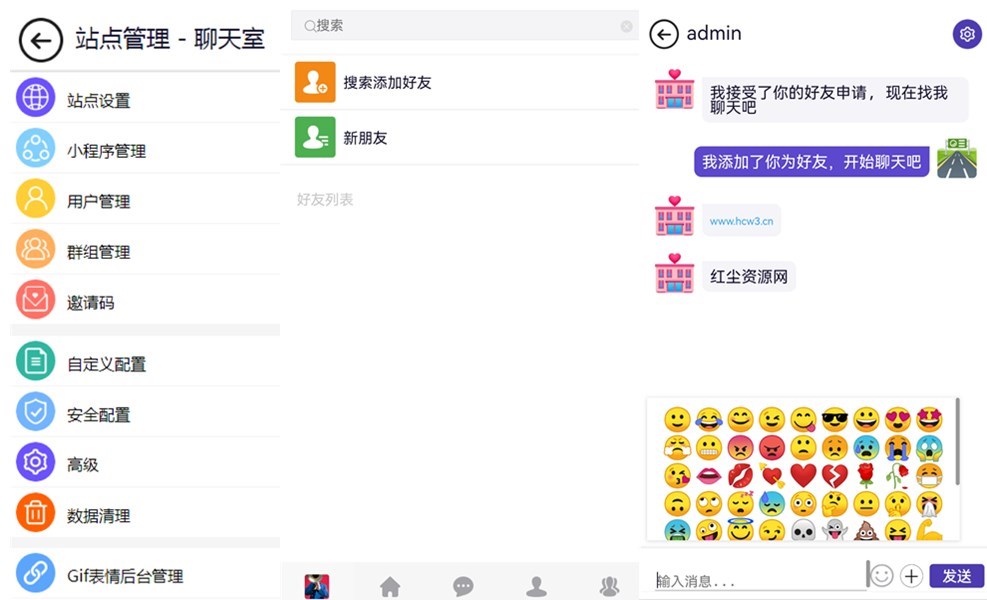Select 高级 menu entry
The image size is (987, 600).
coord(145,462)
